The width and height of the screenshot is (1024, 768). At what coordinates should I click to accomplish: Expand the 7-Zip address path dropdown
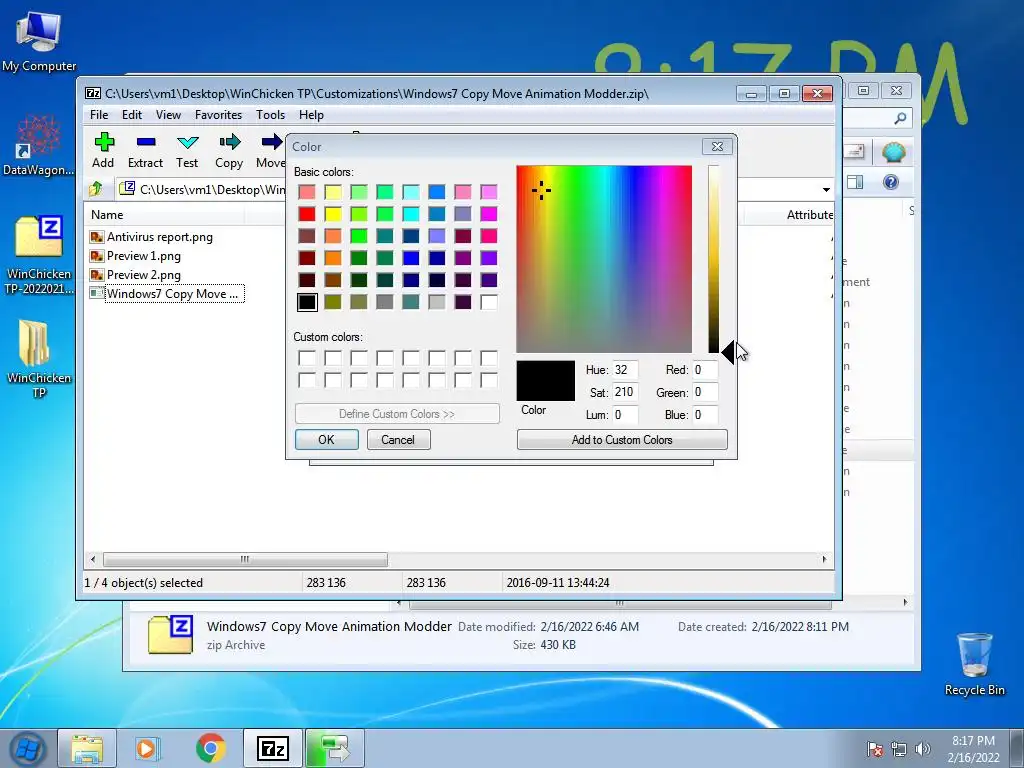(826, 190)
